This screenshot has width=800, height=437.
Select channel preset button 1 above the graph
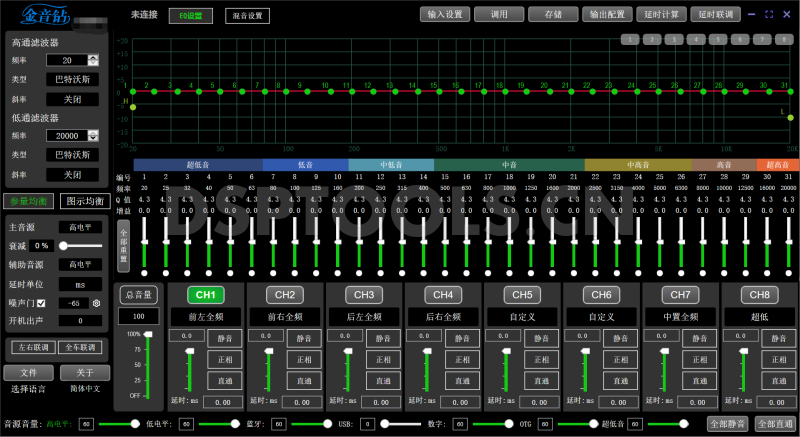pos(630,39)
